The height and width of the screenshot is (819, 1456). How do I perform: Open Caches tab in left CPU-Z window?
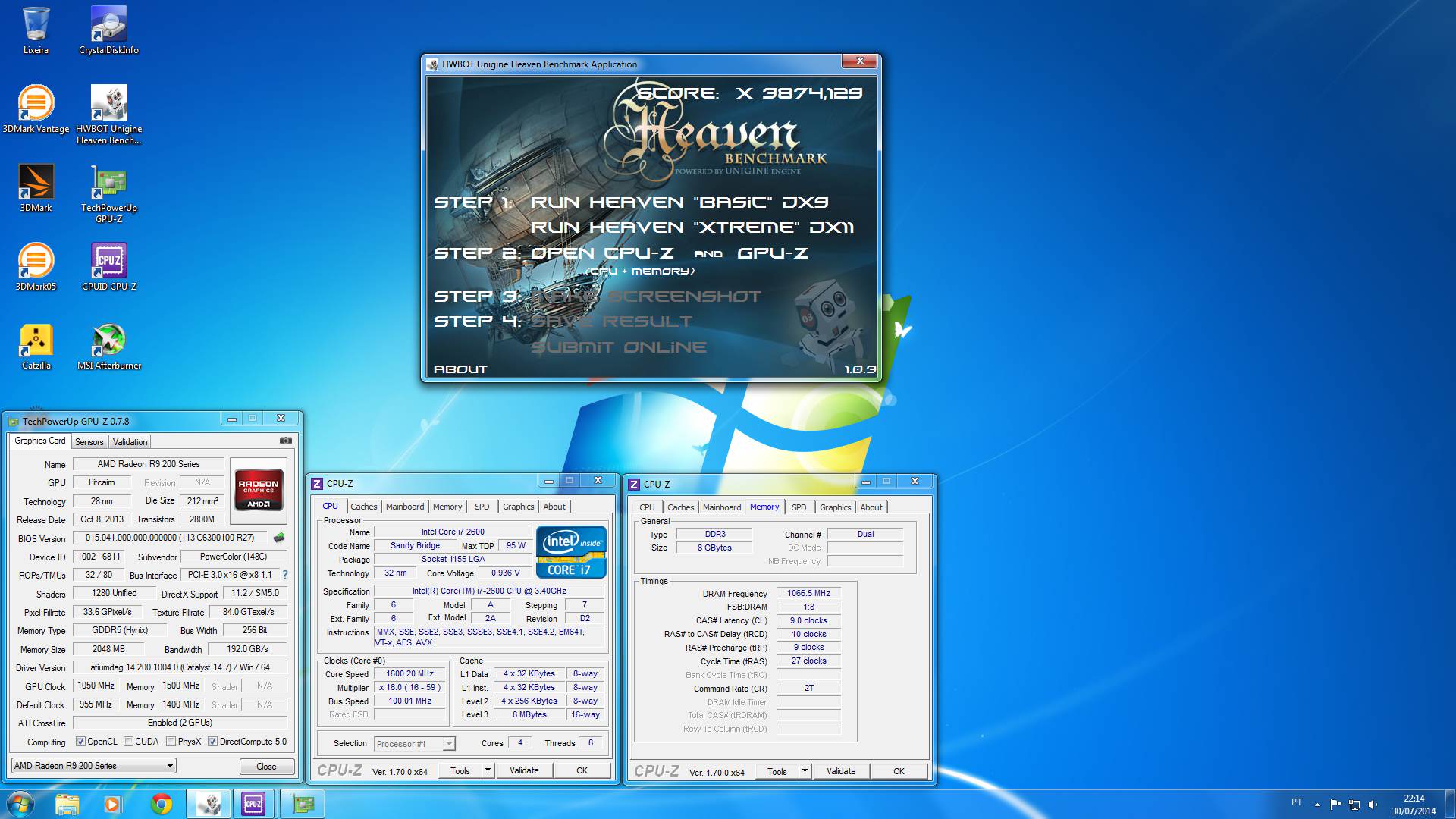point(363,507)
